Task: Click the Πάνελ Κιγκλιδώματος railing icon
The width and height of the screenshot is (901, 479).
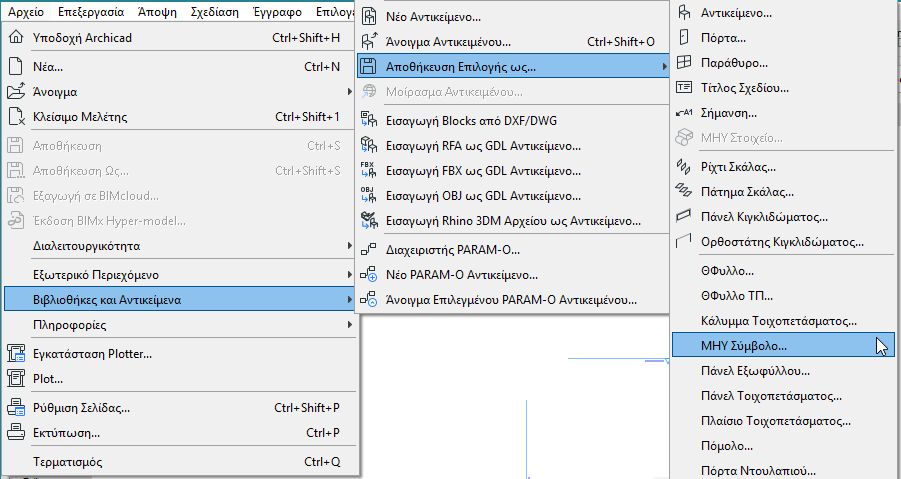Action: 684,217
